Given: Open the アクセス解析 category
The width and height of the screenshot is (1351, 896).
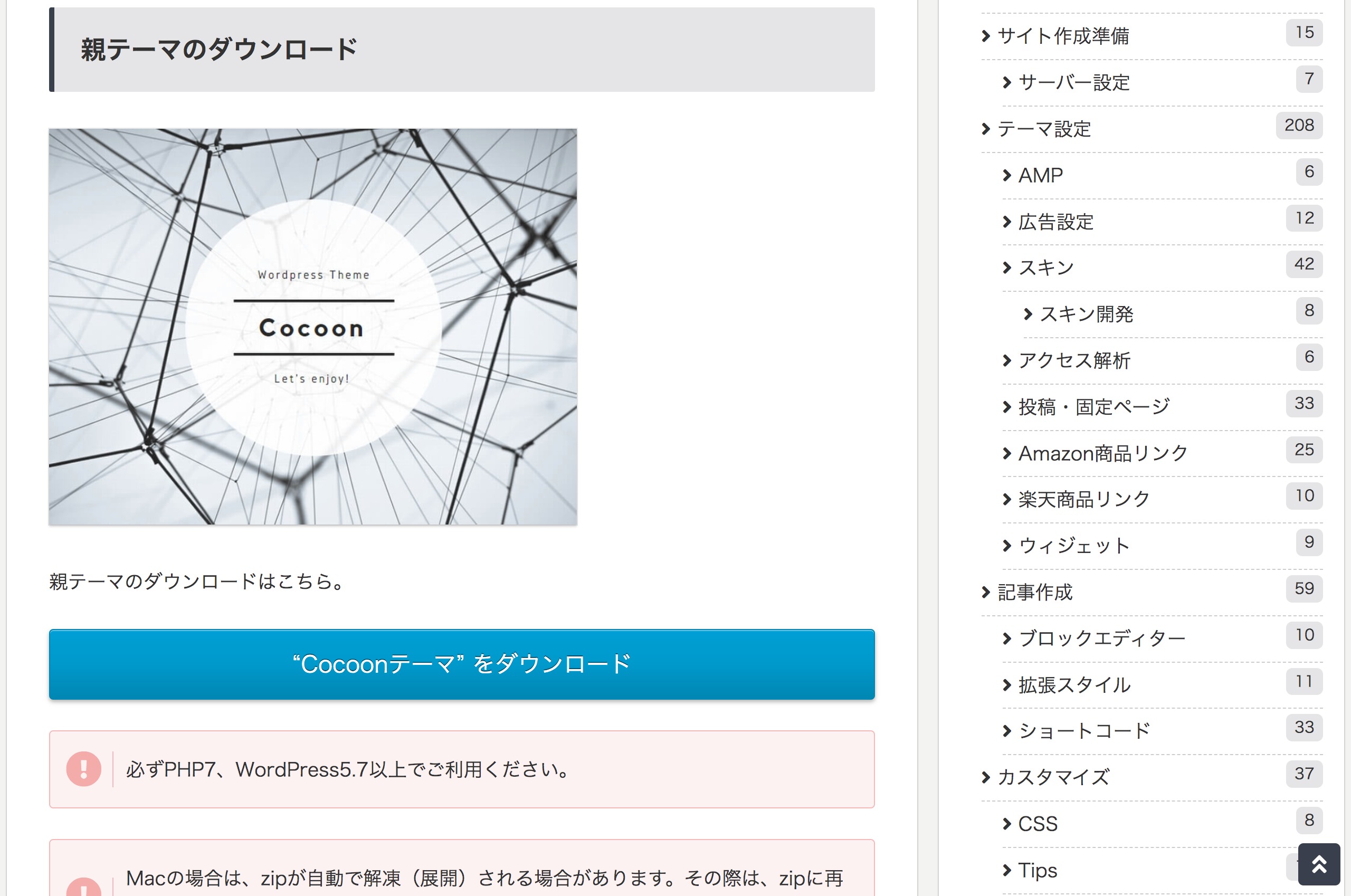Looking at the screenshot, I should tap(1074, 360).
